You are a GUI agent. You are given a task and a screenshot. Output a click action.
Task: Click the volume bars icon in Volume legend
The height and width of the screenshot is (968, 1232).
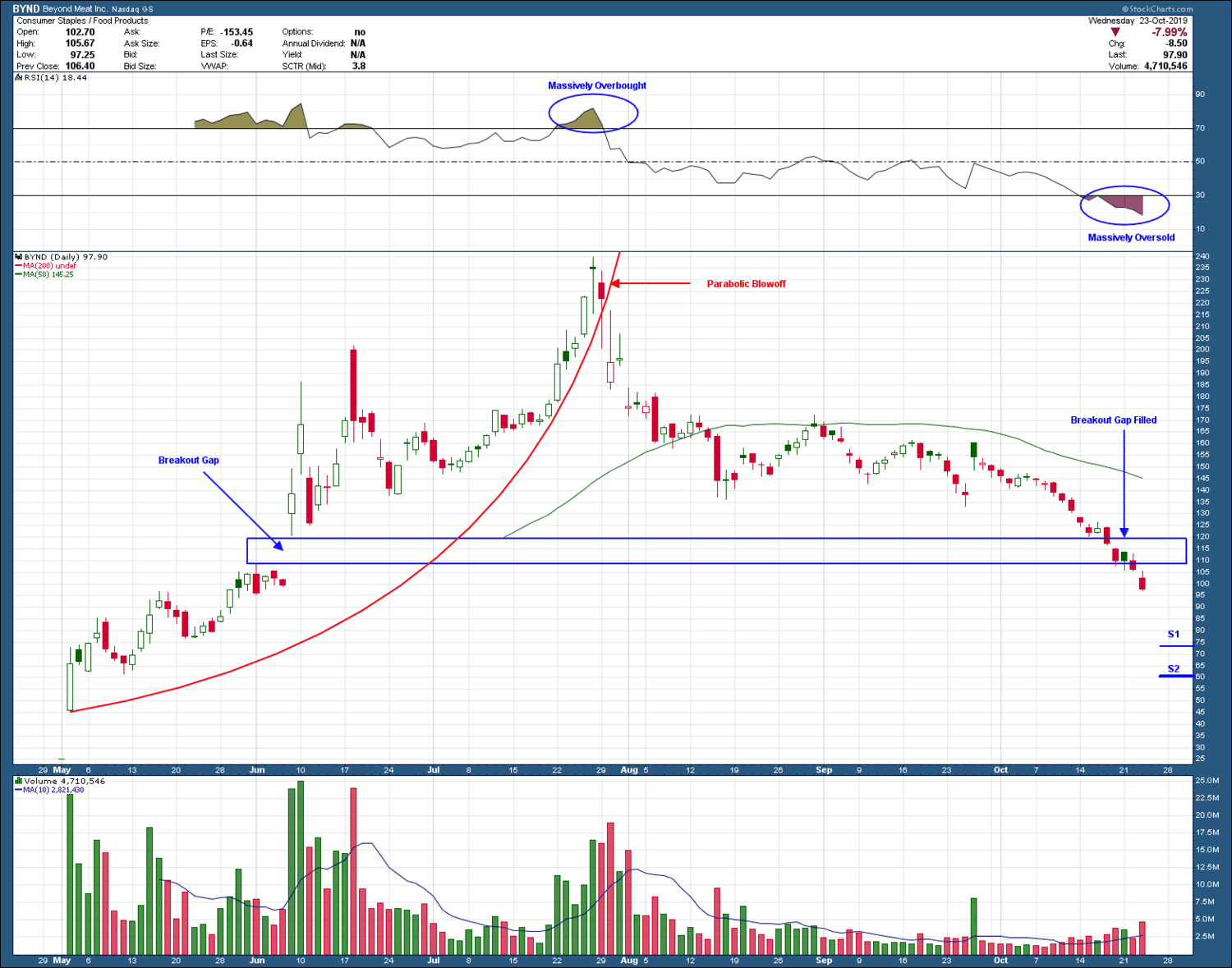click(19, 781)
